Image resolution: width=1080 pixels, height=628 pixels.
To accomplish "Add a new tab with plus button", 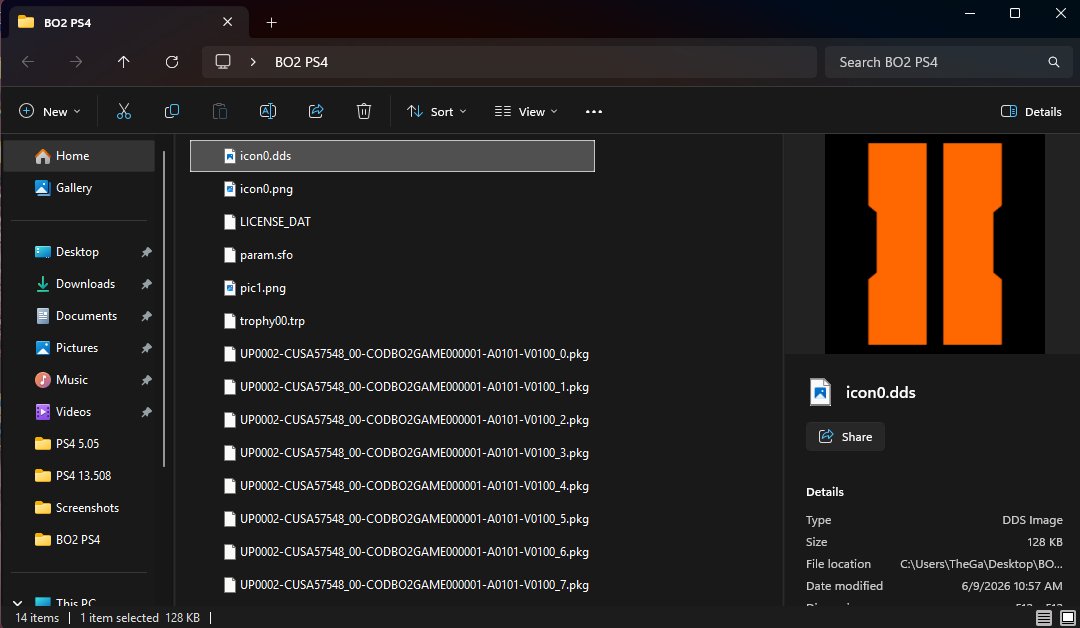I will (271, 23).
